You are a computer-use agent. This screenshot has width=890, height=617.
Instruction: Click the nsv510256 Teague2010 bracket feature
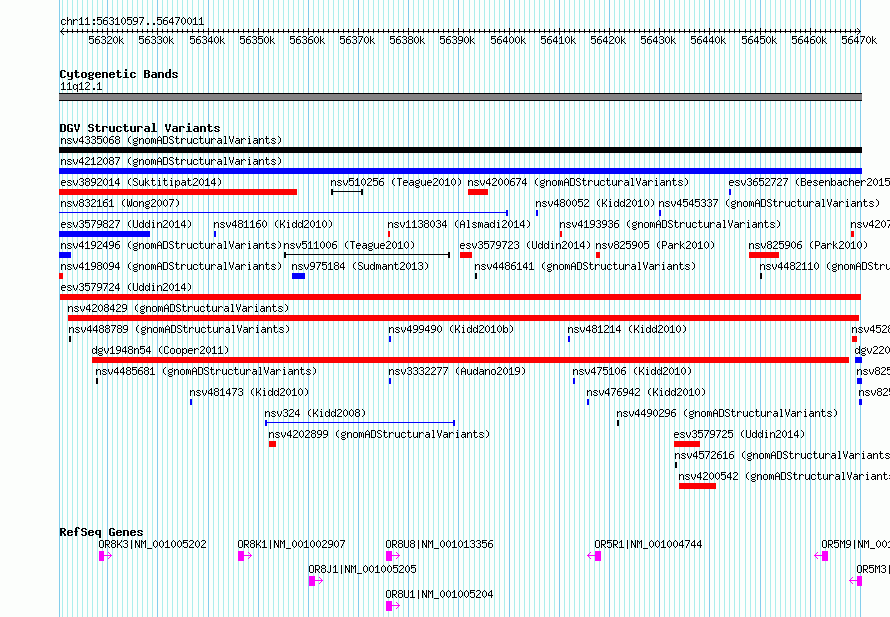(x=347, y=192)
